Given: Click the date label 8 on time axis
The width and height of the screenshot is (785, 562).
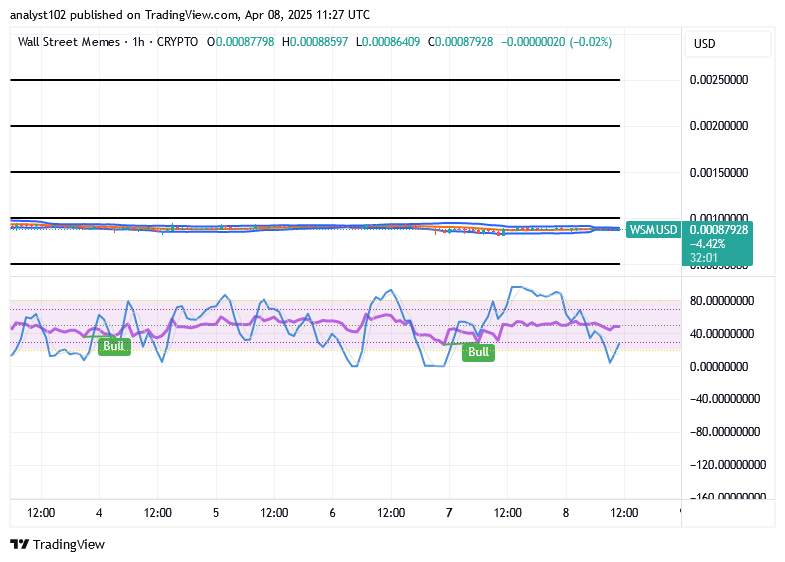Looking at the screenshot, I should pos(566,513).
